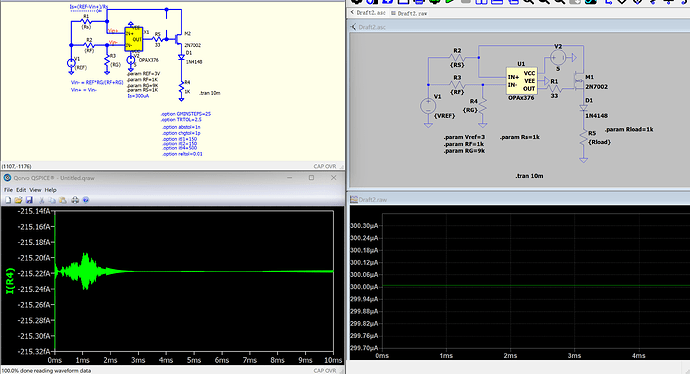Image resolution: width=690 pixels, height=374 pixels.
Task: Select resistor R3 (RG) in QSPICE schematic
Action: point(107,62)
